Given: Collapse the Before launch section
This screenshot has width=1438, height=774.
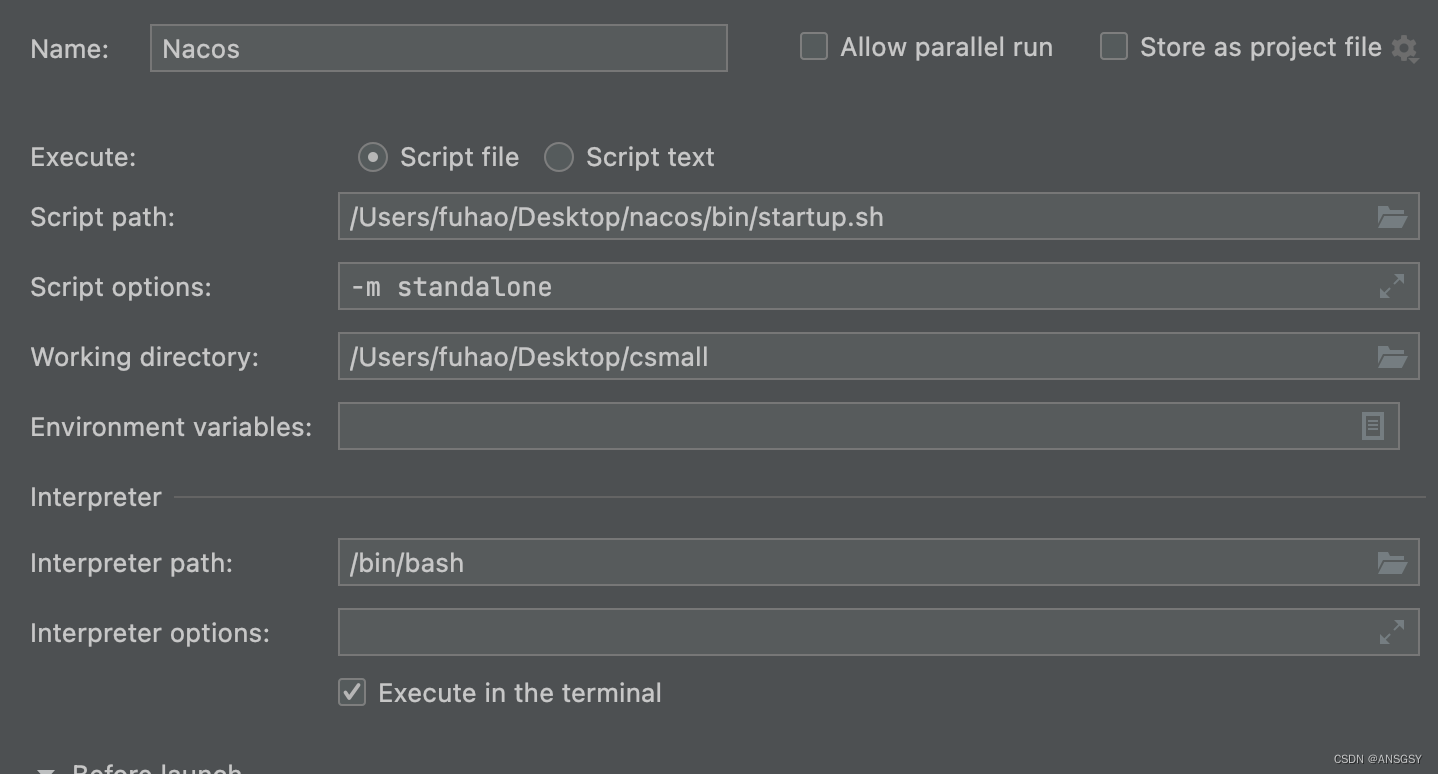Looking at the screenshot, I should (45, 770).
